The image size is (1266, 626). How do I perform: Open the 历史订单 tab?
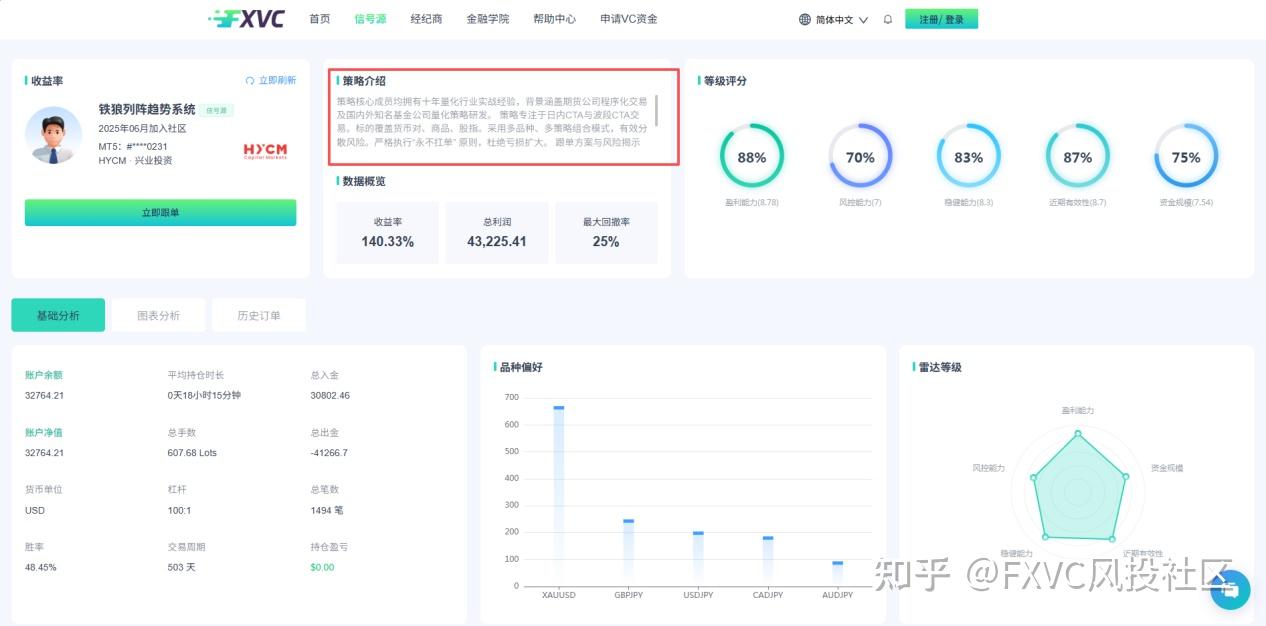coord(258,314)
